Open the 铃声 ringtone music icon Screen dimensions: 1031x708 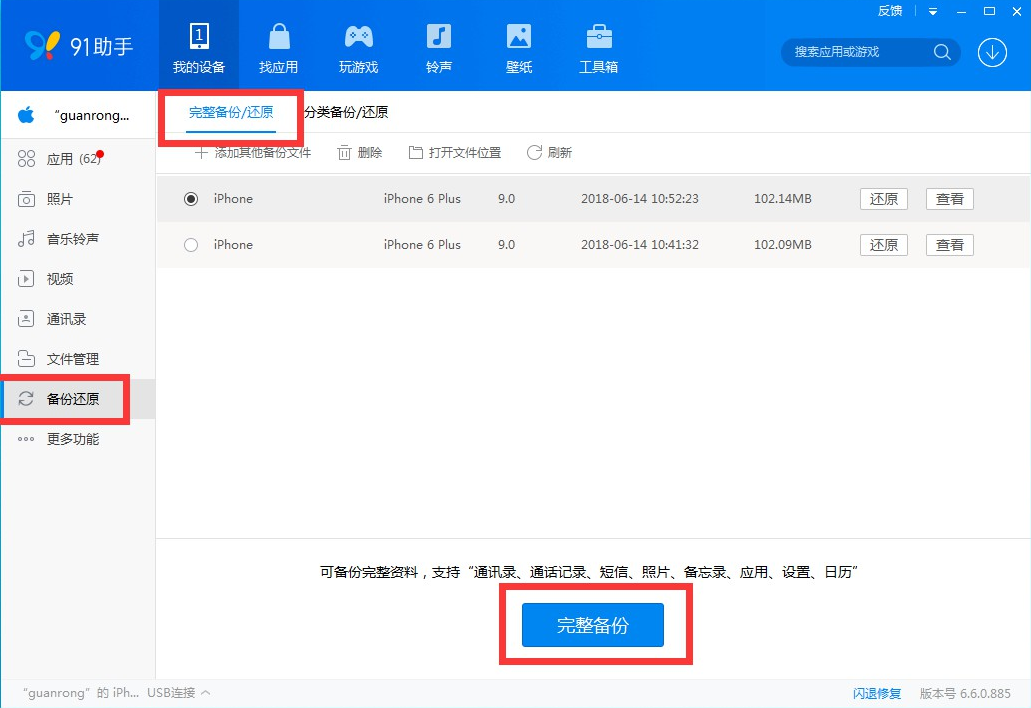pos(438,38)
